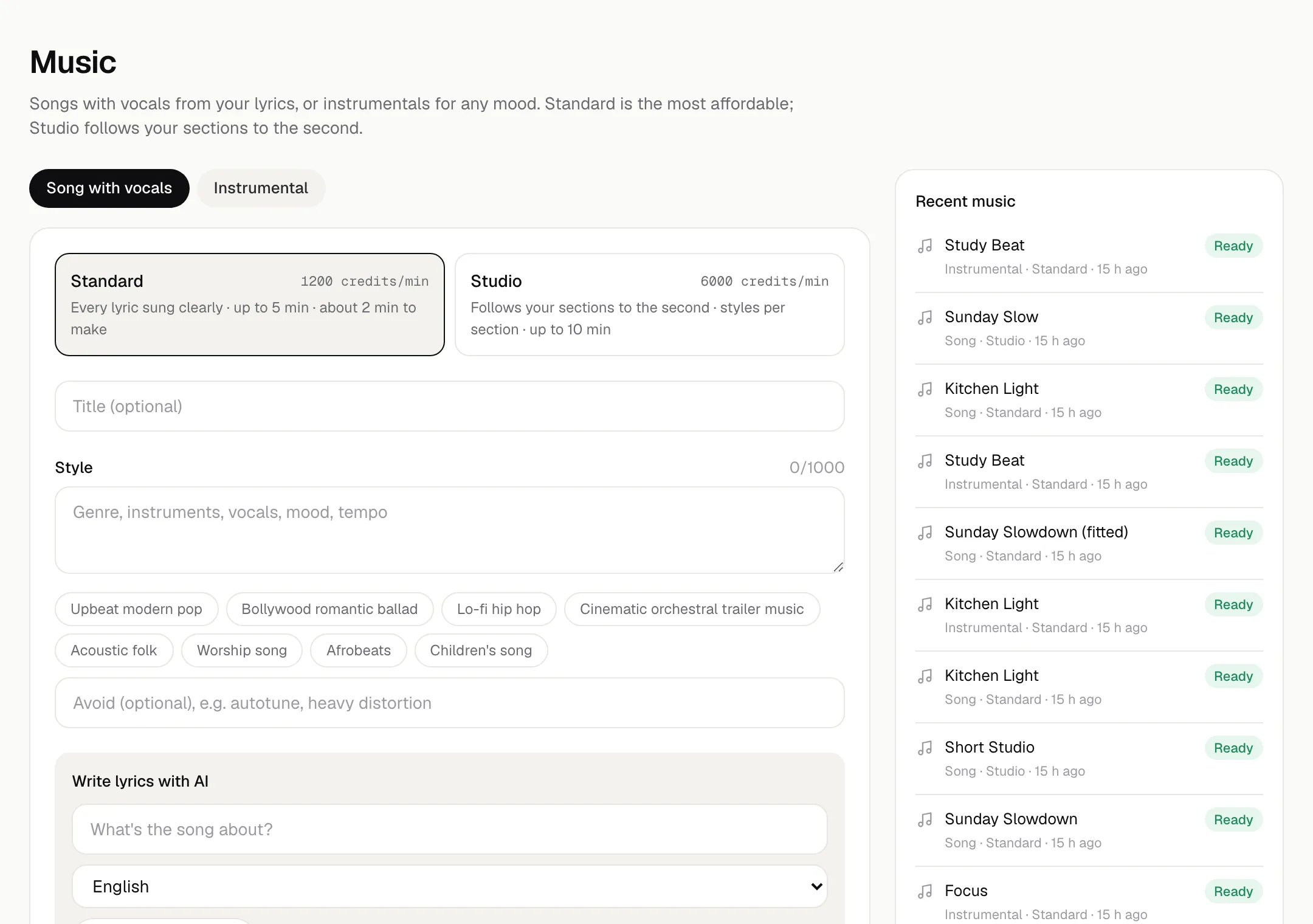Choose Cinematic orchestral trailer music chip
Image resolution: width=1313 pixels, height=924 pixels.
(x=692, y=609)
